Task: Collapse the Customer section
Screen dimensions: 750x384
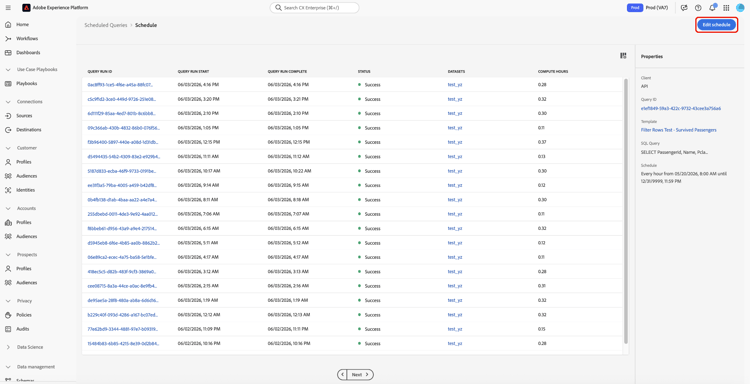Action: (8, 148)
